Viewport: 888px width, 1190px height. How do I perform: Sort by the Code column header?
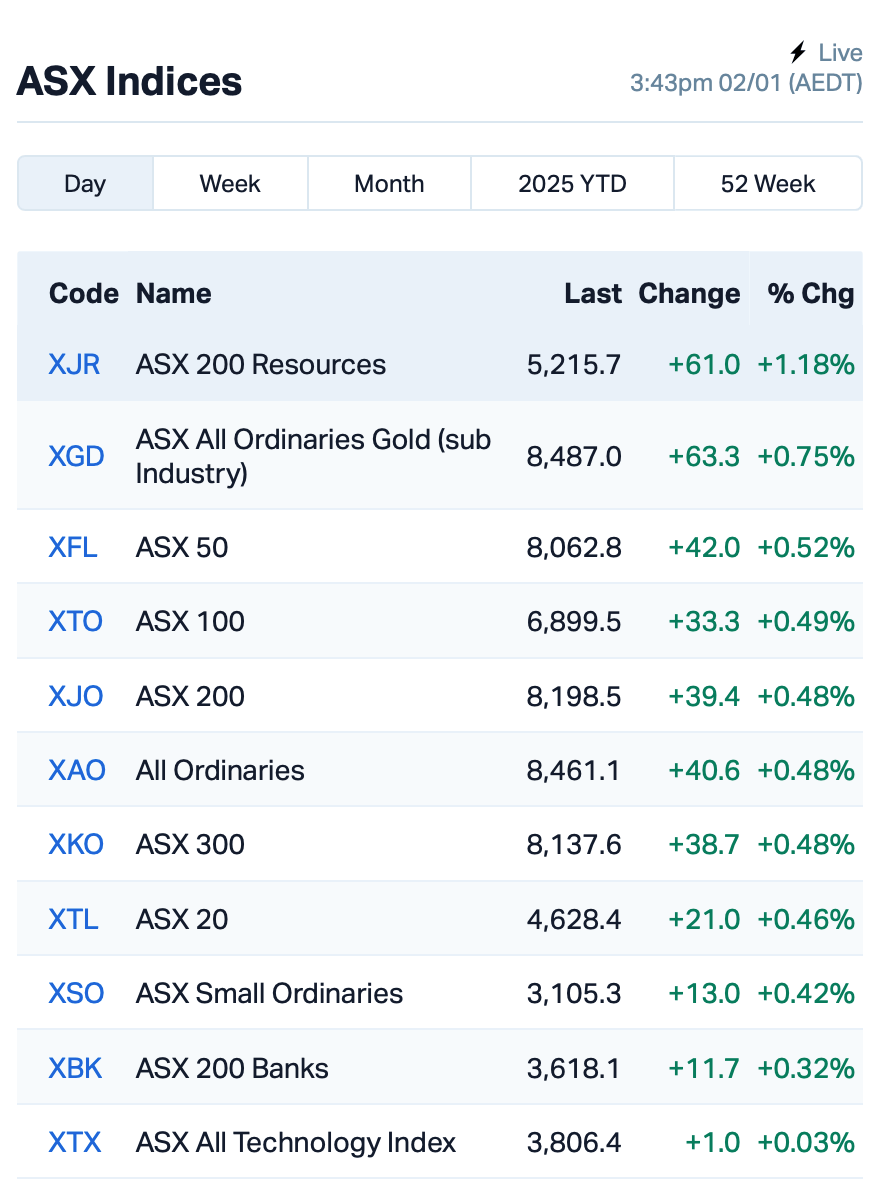pos(83,294)
